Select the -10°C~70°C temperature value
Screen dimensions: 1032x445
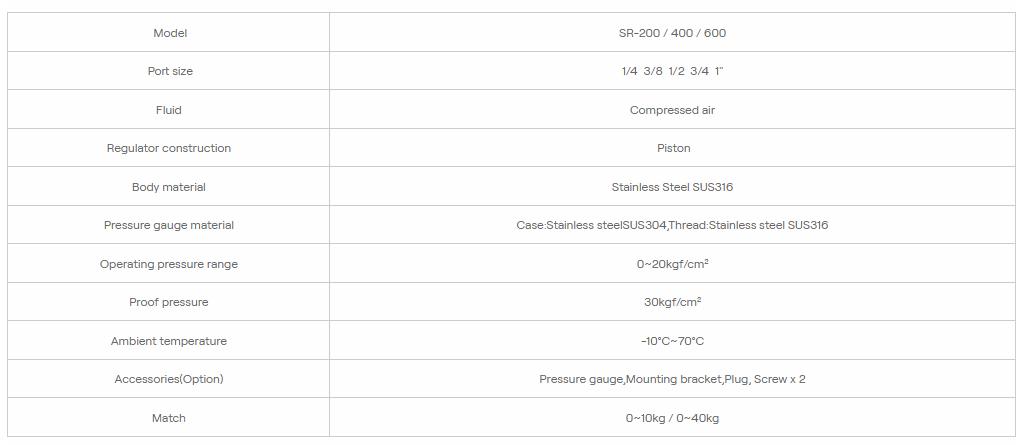(672, 341)
